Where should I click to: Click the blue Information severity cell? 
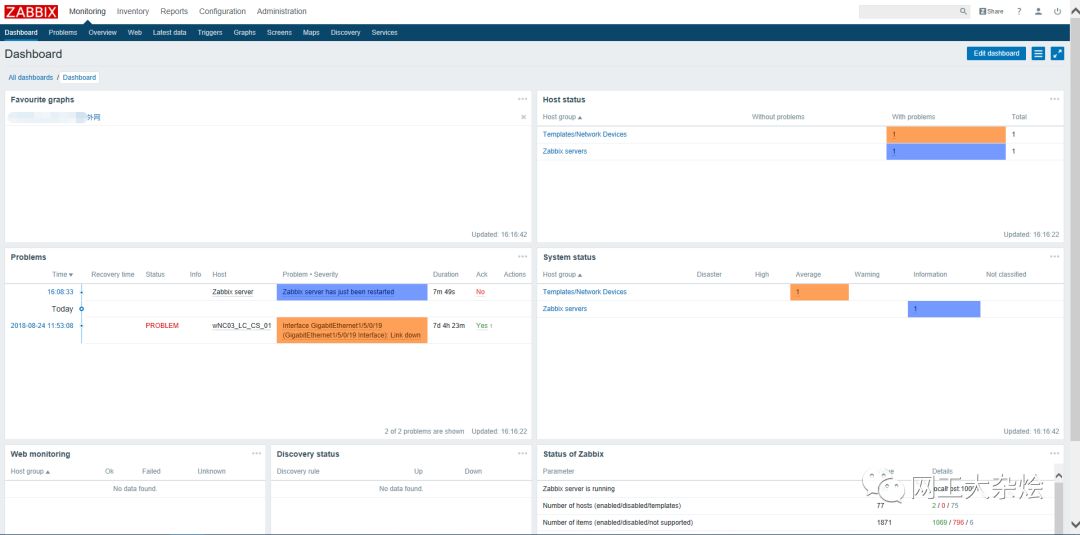click(x=944, y=309)
